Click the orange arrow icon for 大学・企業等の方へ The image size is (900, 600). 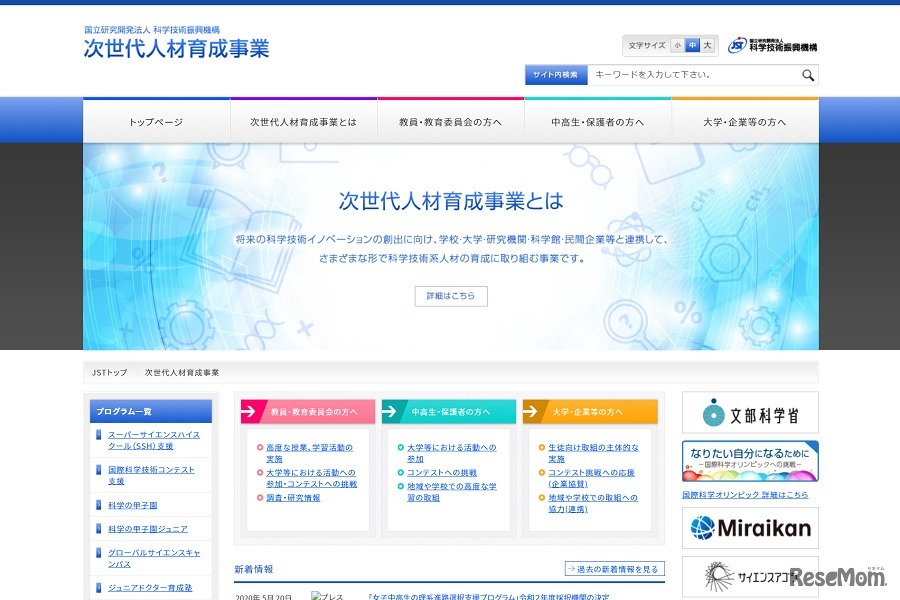(x=529, y=411)
